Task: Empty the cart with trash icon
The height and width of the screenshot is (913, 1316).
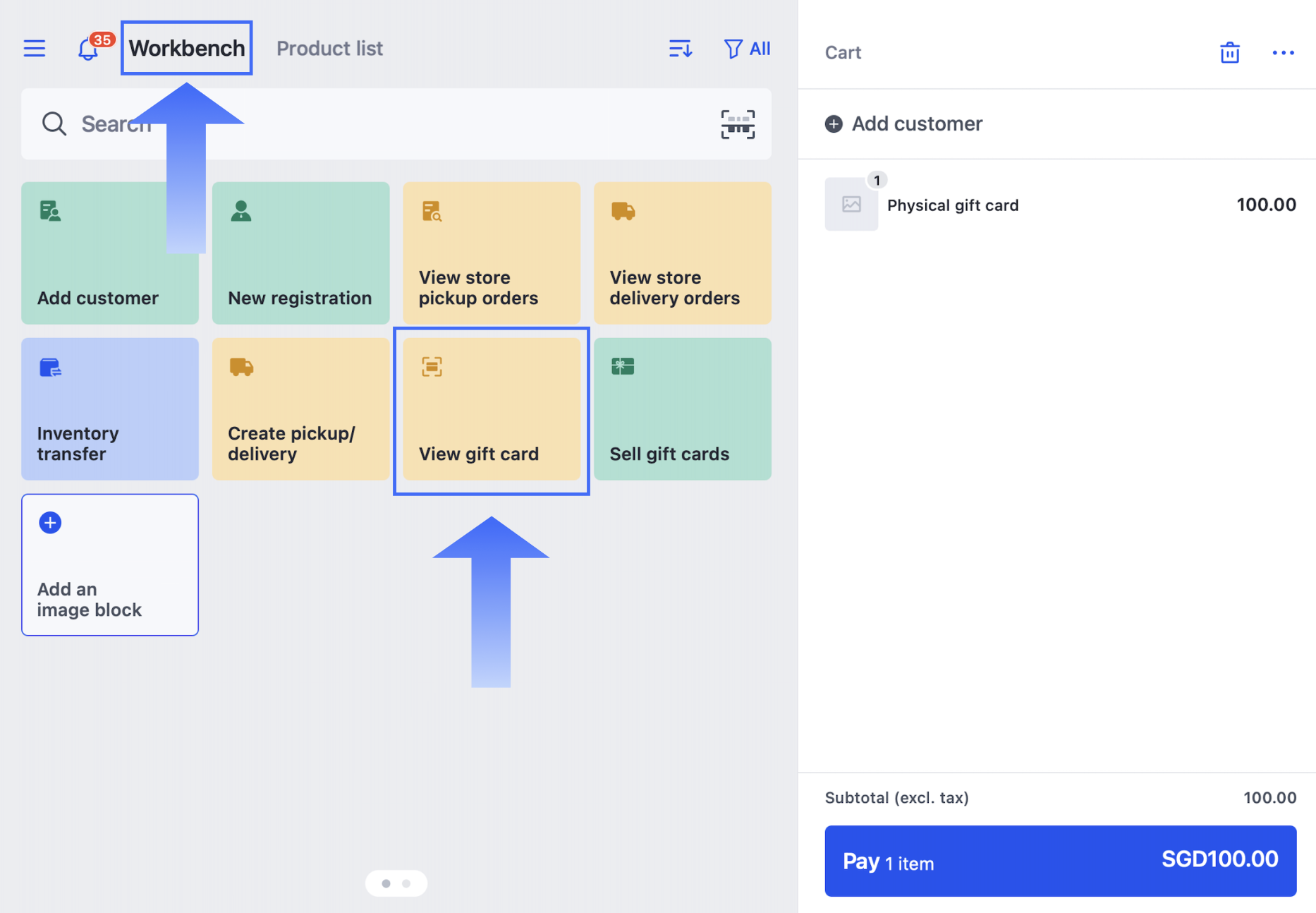Action: tap(1229, 52)
